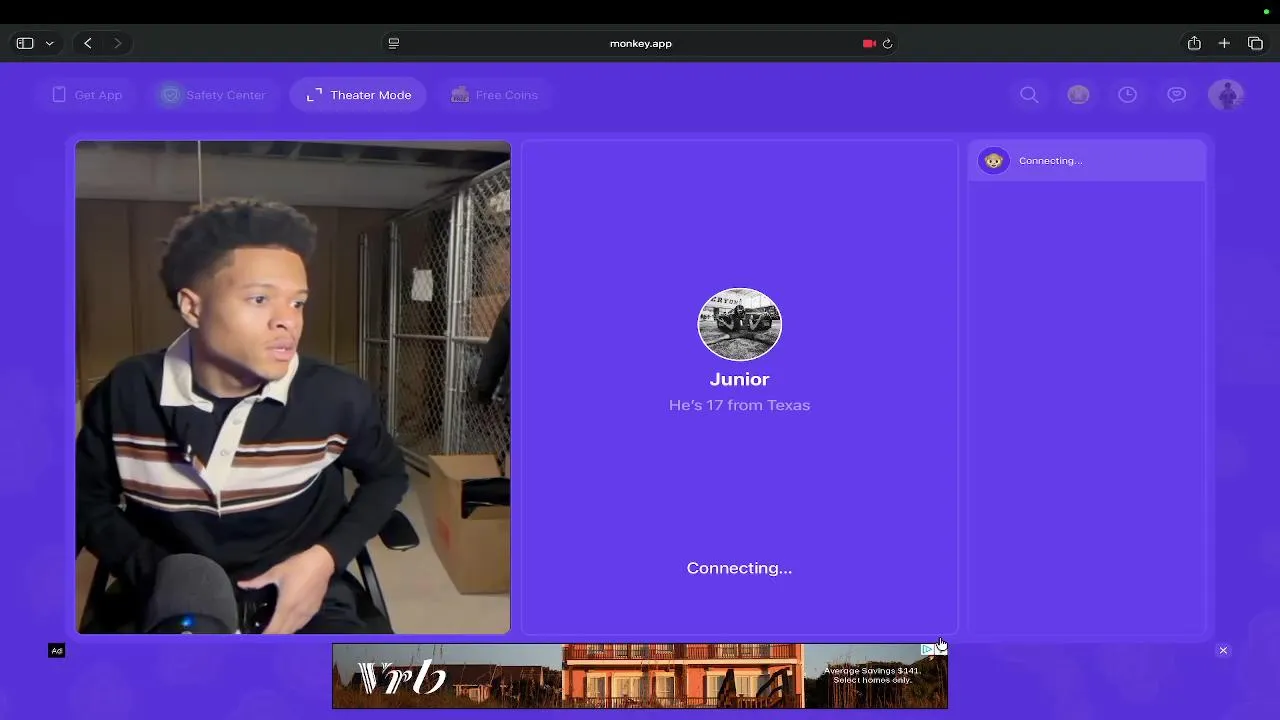Reload the monkey.app page
The height and width of the screenshot is (720, 1280).
pos(887,43)
